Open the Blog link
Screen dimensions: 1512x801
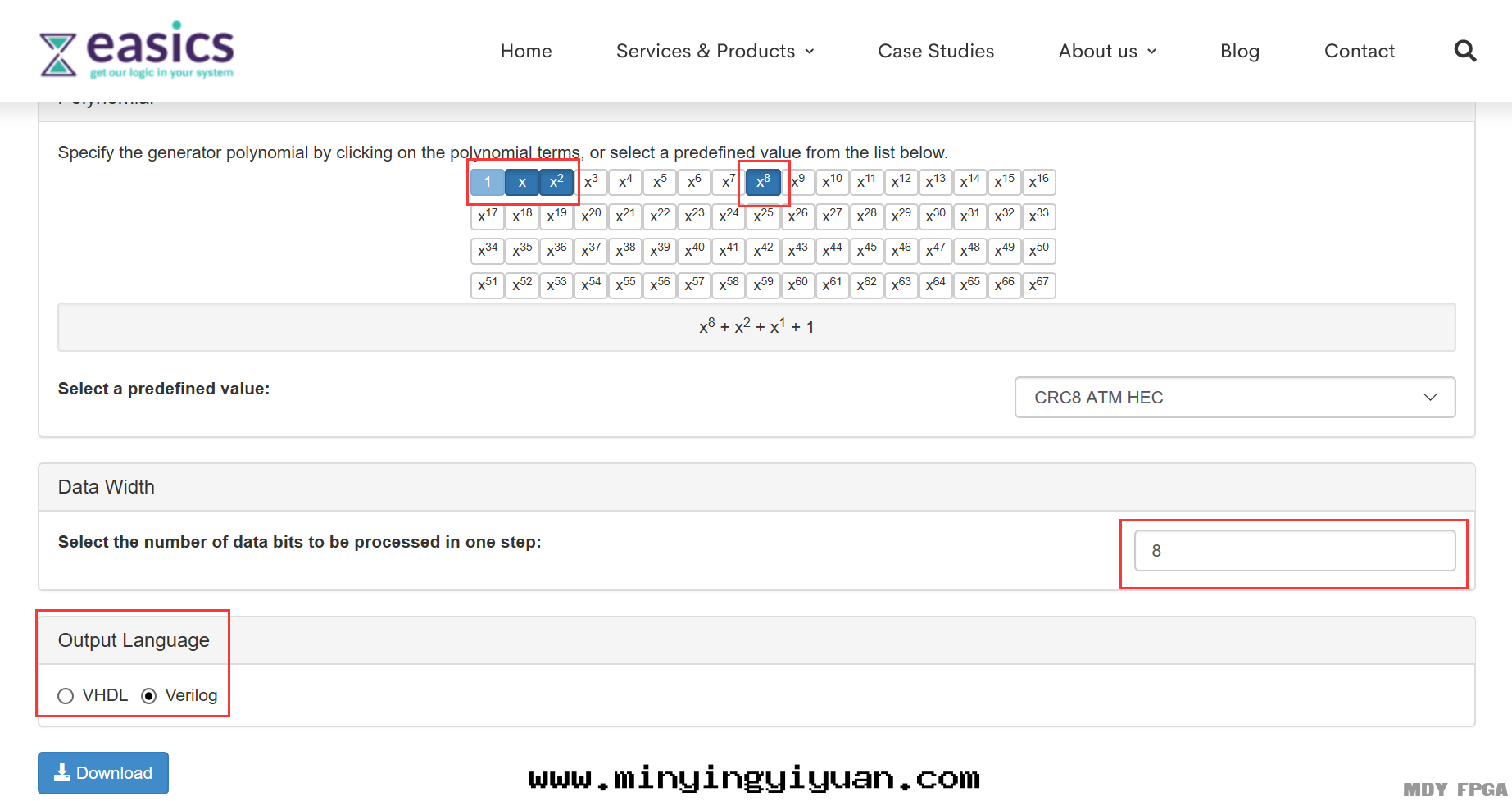(x=1239, y=51)
